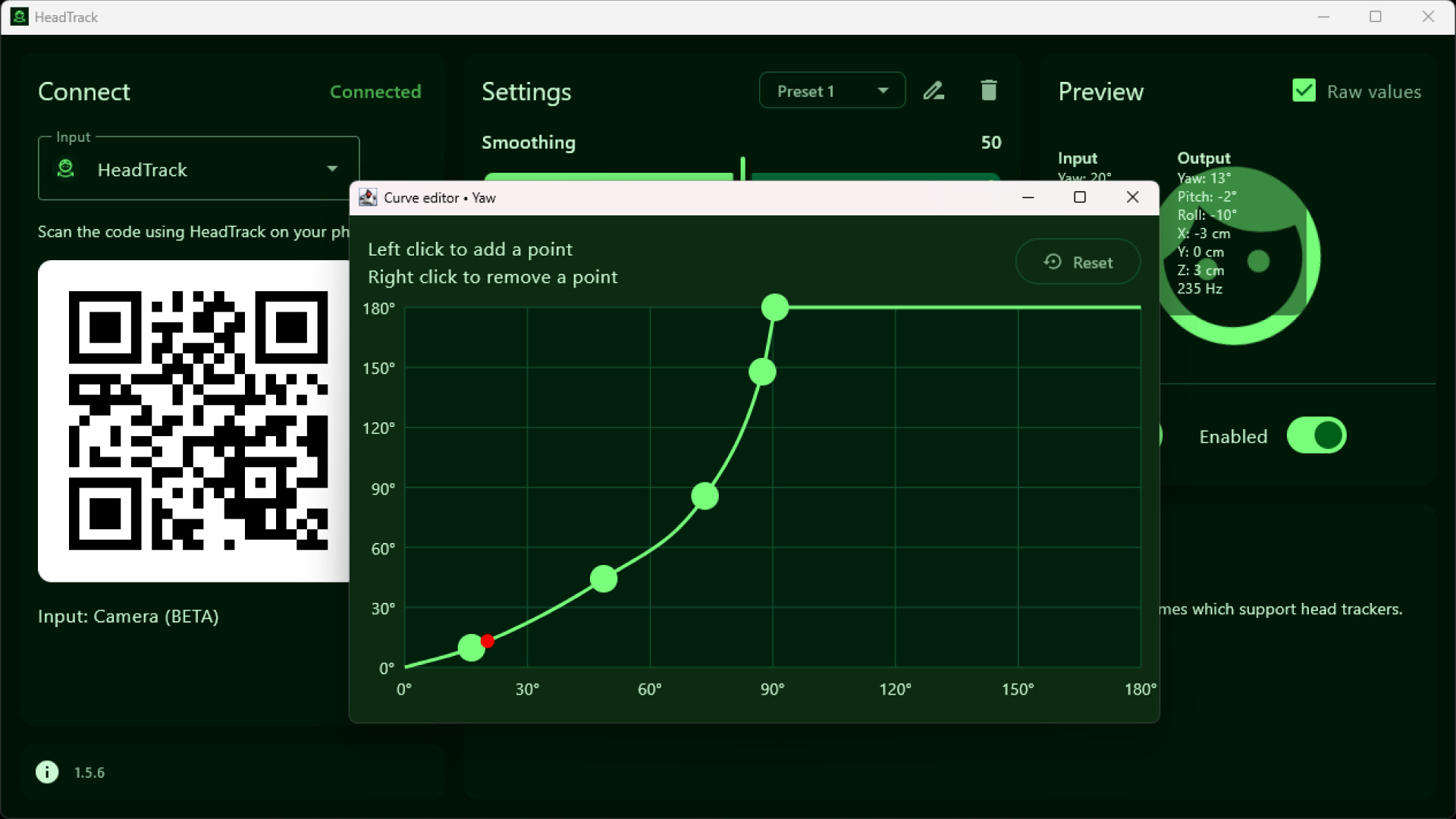This screenshot has height=819, width=1456.
Task: Click the Reset button in Curve editor
Action: click(x=1078, y=262)
